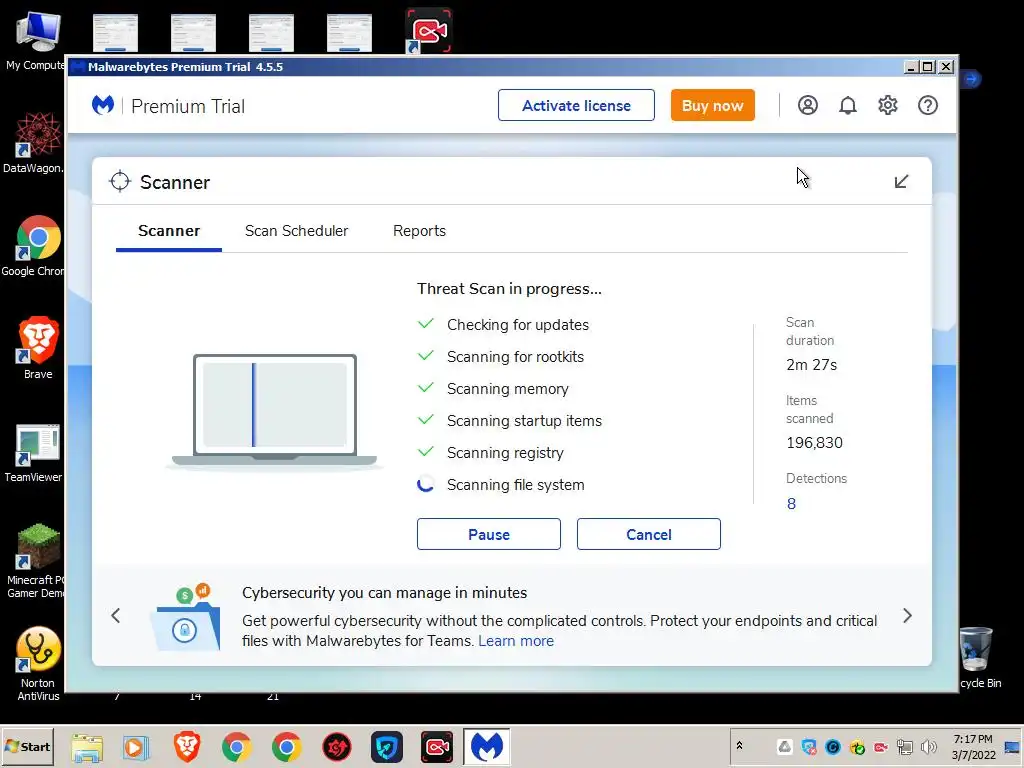Click the laptop scan illustration
The image size is (1024, 768).
point(274,411)
